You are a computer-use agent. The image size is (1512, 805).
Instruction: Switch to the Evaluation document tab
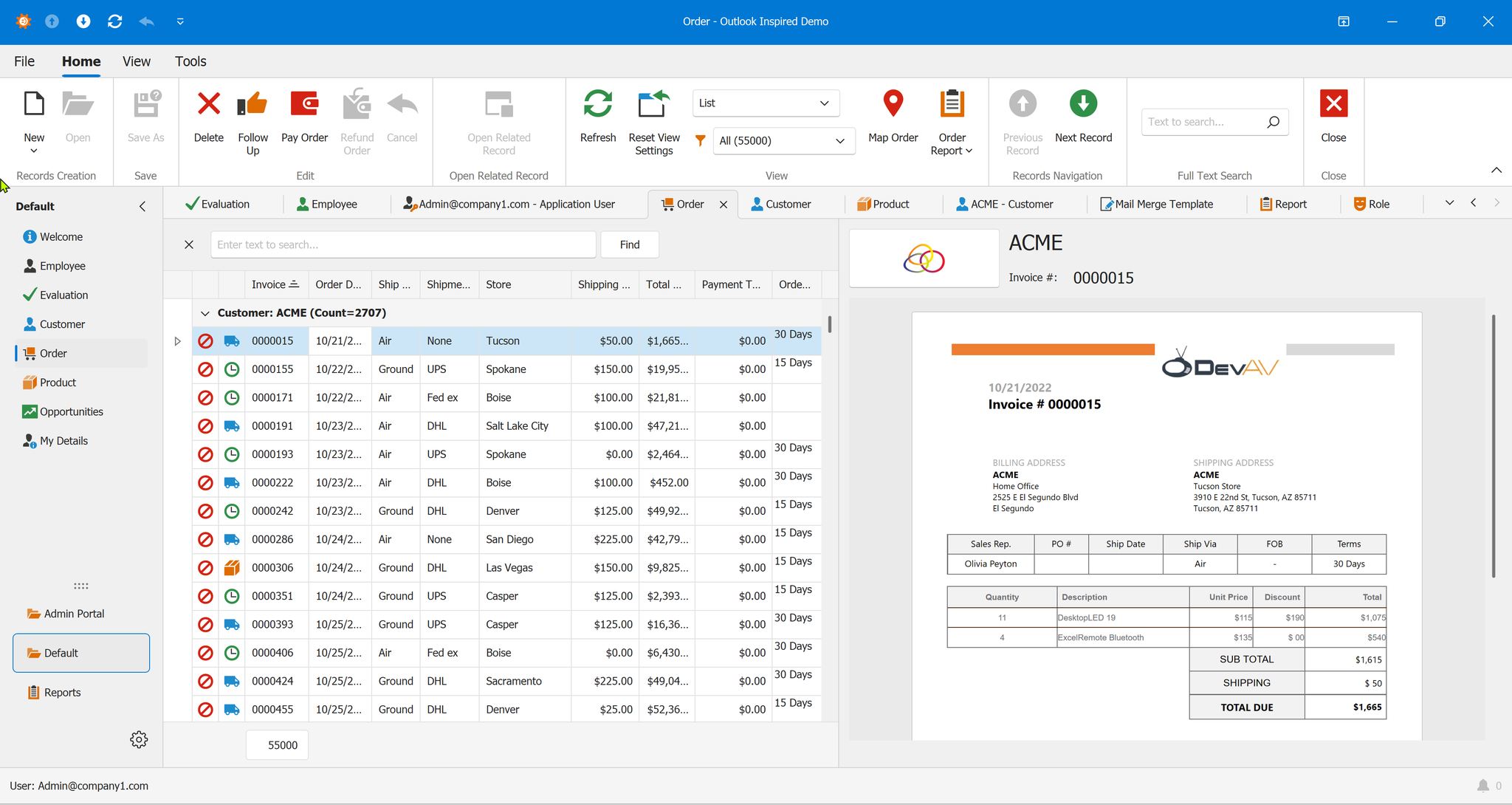(x=218, y=204)
